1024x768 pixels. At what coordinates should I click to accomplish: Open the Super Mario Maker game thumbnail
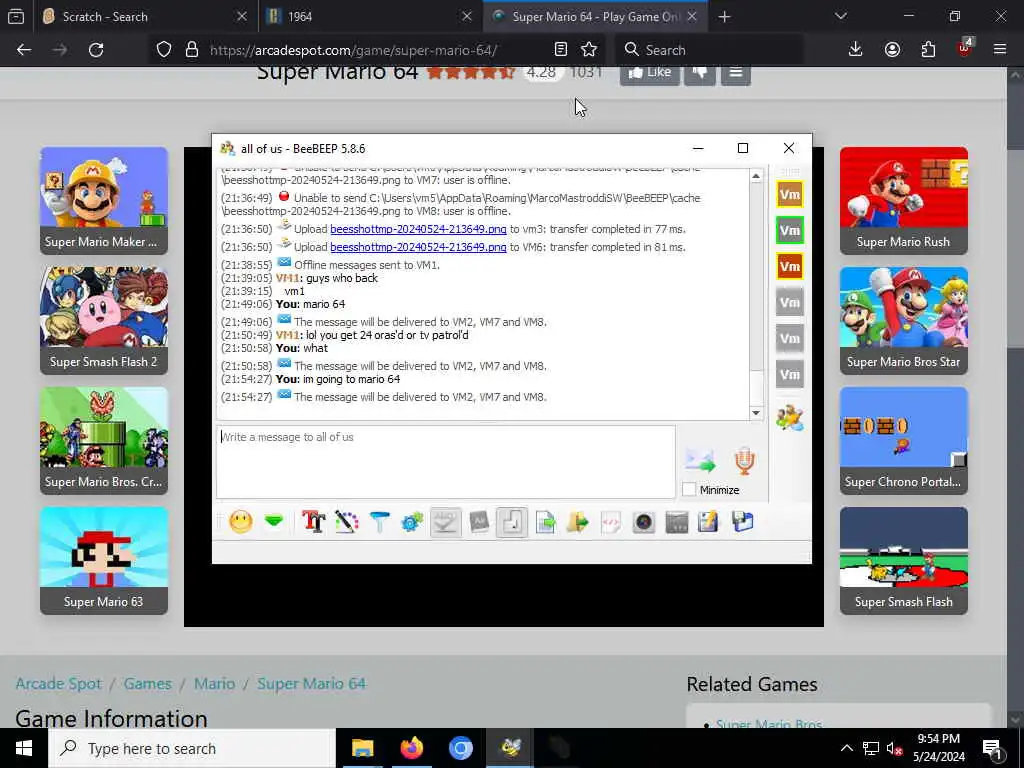[104, 200]
